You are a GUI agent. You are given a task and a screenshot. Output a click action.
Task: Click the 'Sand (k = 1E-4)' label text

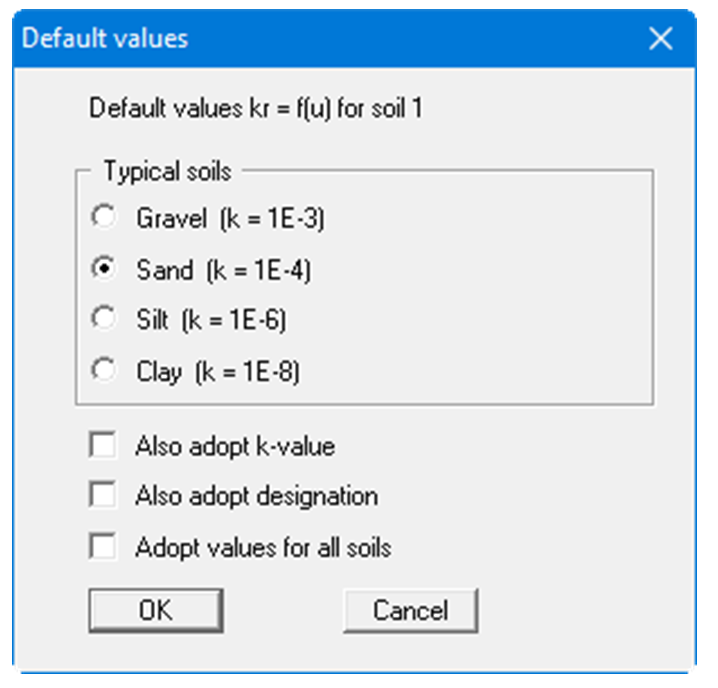(224, 270)
